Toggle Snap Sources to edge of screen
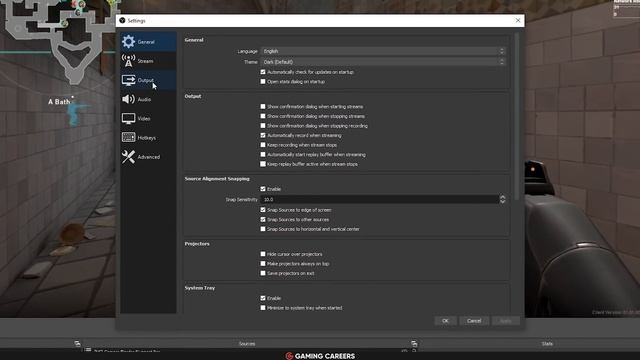This screenshot has height=360, width=640. coord(263,210)
